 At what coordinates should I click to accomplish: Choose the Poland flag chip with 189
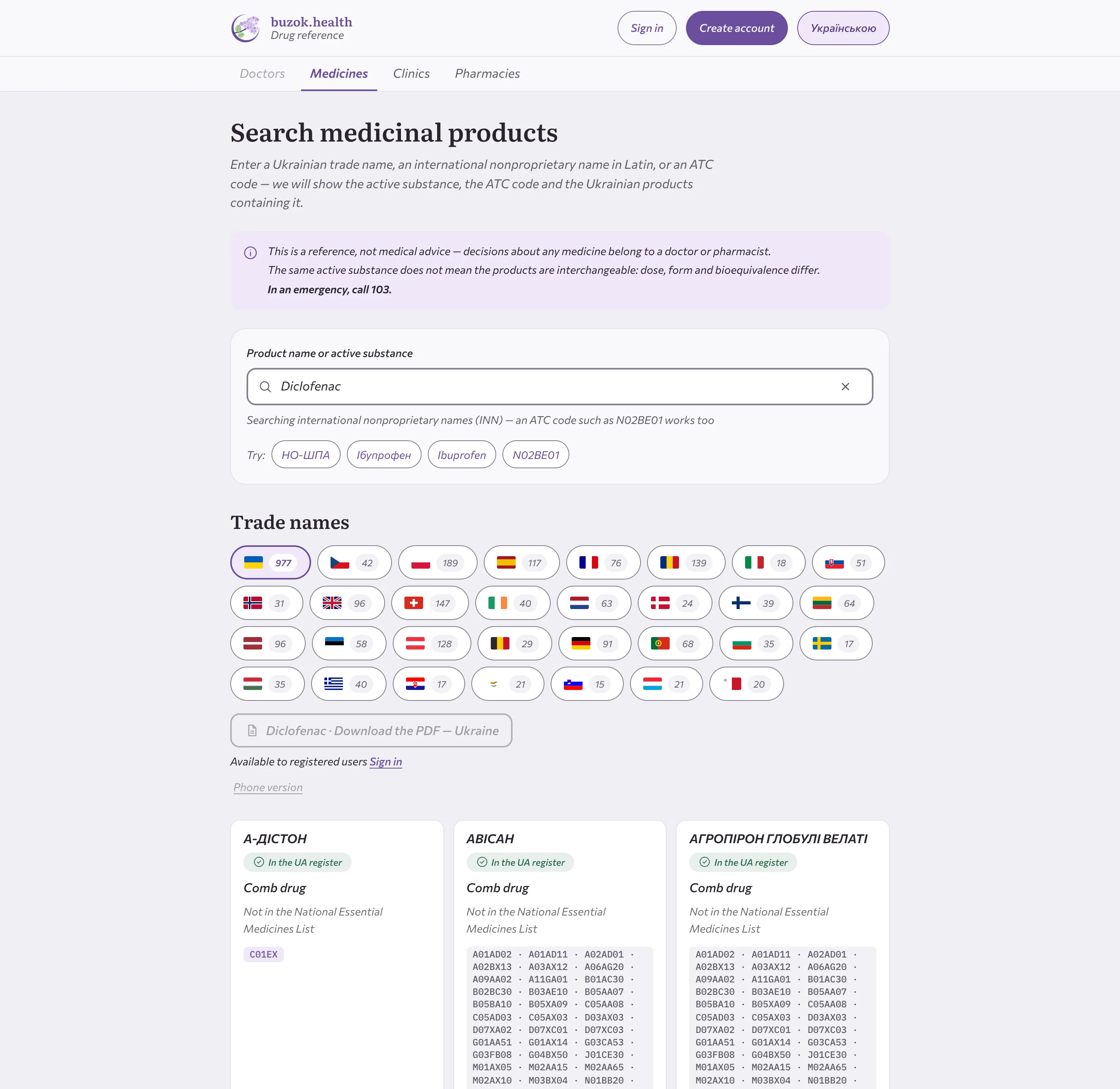click(x=437, y=563)
